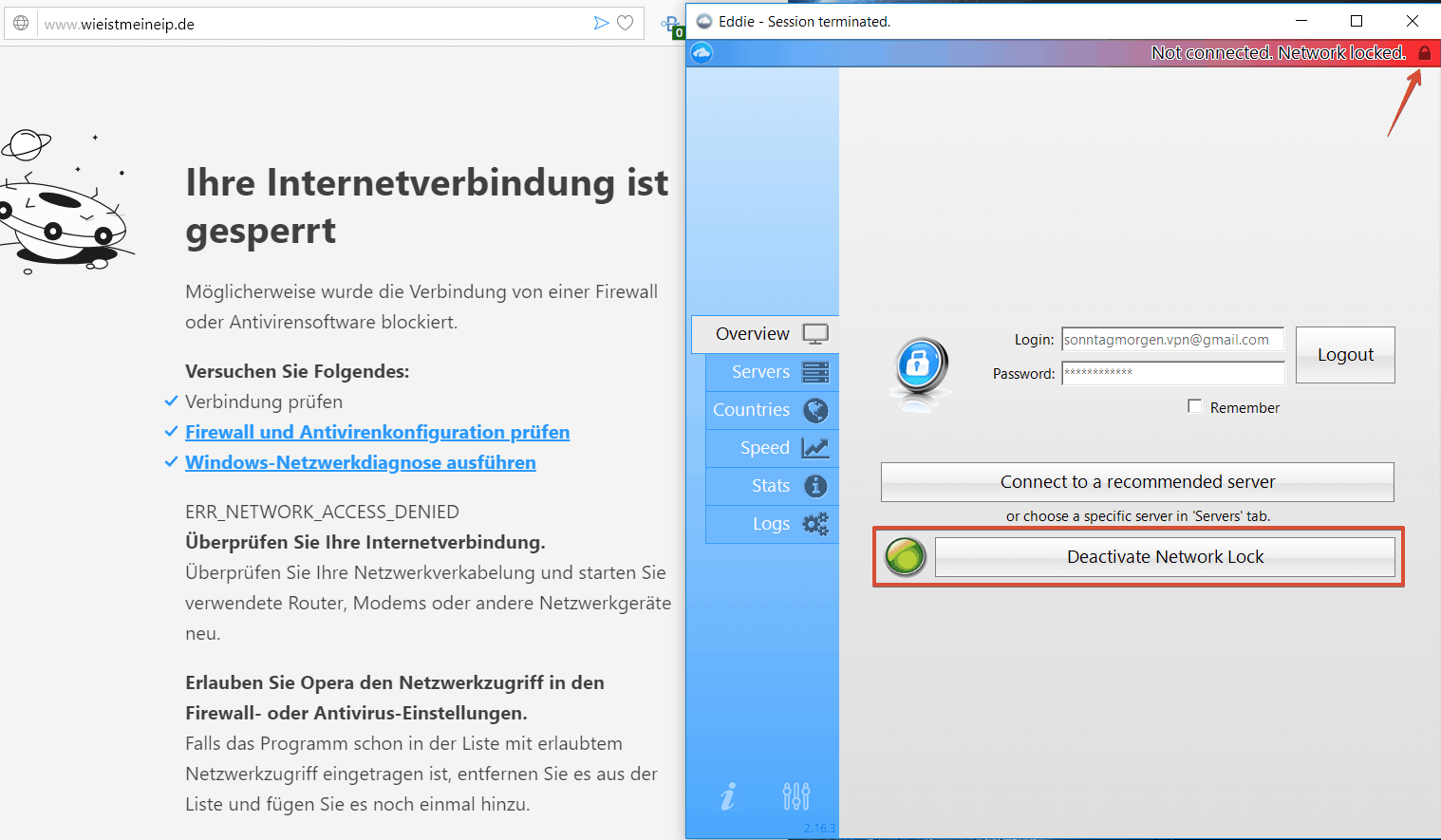This screenshot has height=840, width=1441.
Task: Open Windows-Netzwerkdiagnose ausführen link
Action: pos(361,462)
